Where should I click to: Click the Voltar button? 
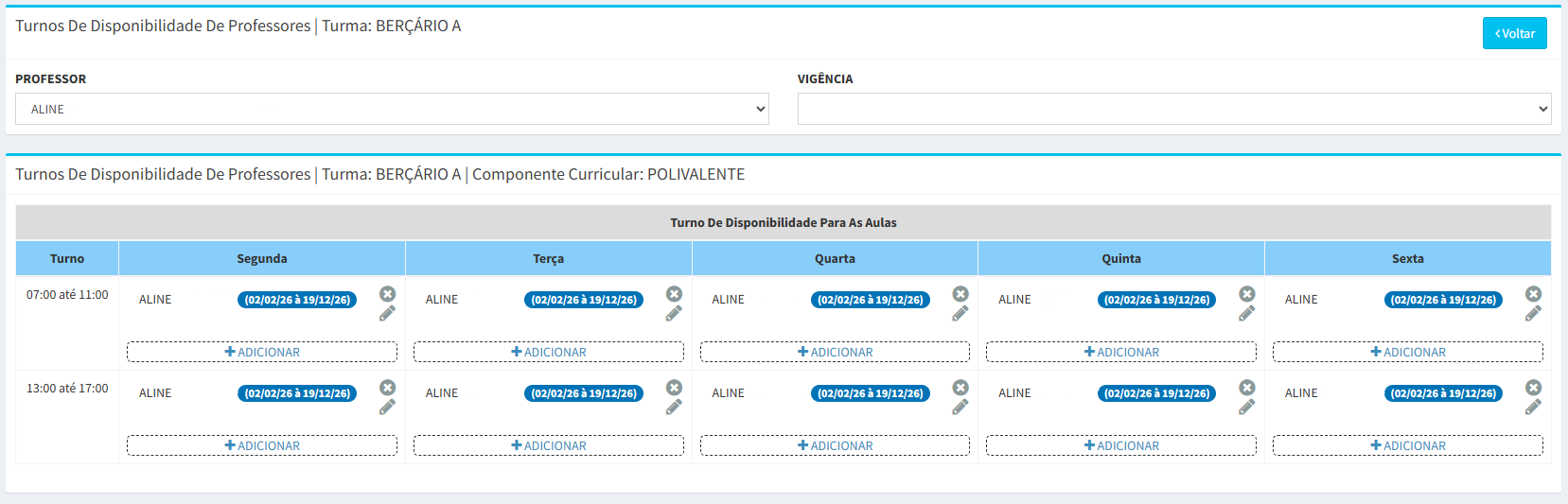pyautogui.click(x=1514, y=33)
